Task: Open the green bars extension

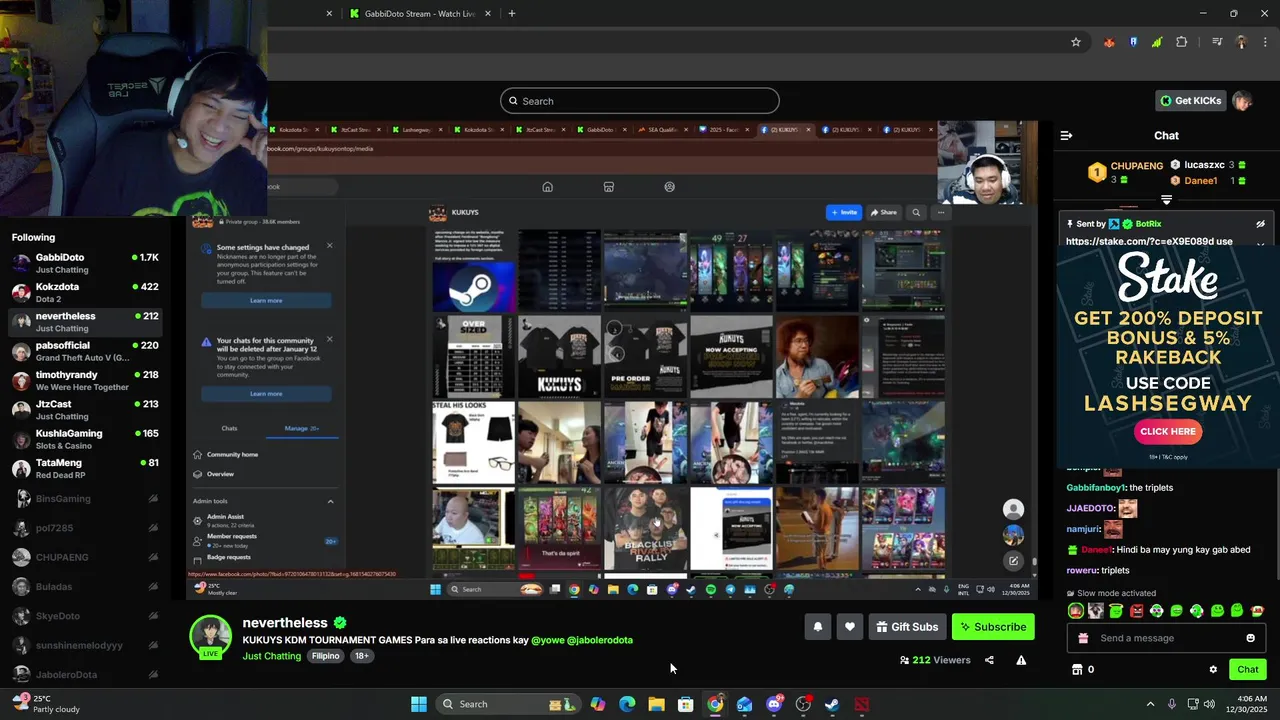Action: coord(1157,42)
